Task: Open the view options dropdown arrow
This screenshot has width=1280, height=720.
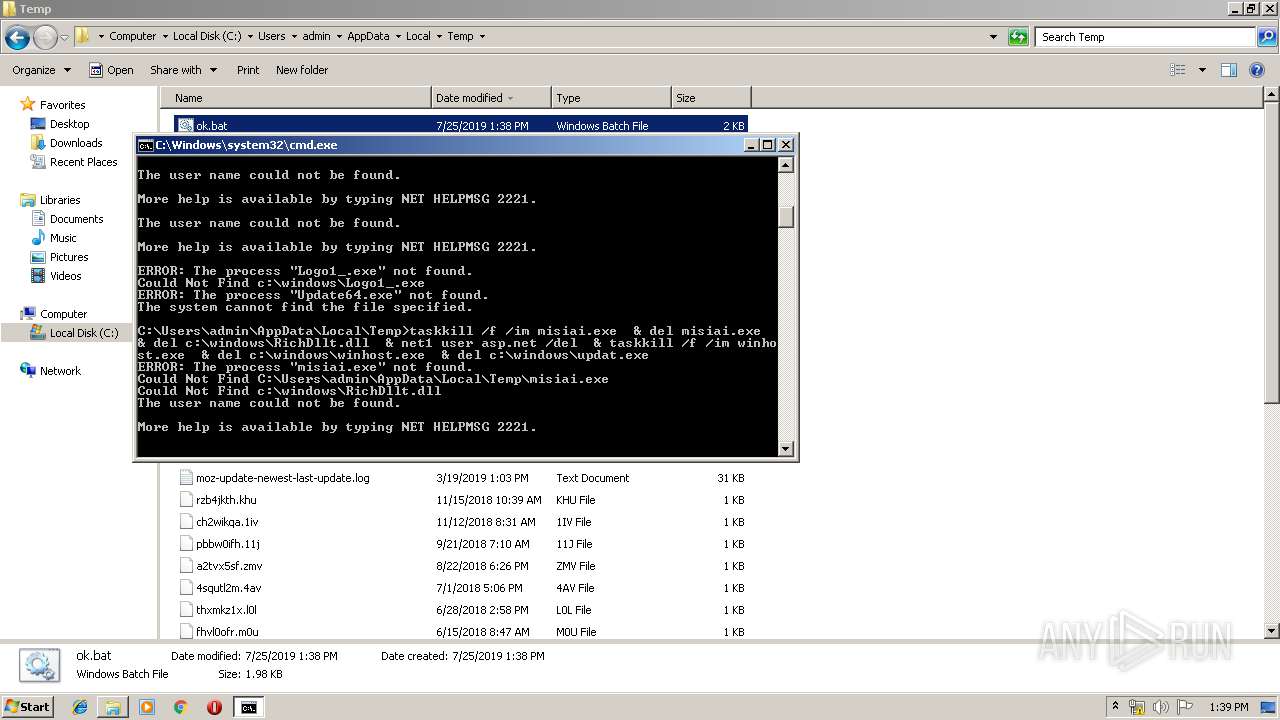Action: pyautogui.click(x=1202, y=70)
